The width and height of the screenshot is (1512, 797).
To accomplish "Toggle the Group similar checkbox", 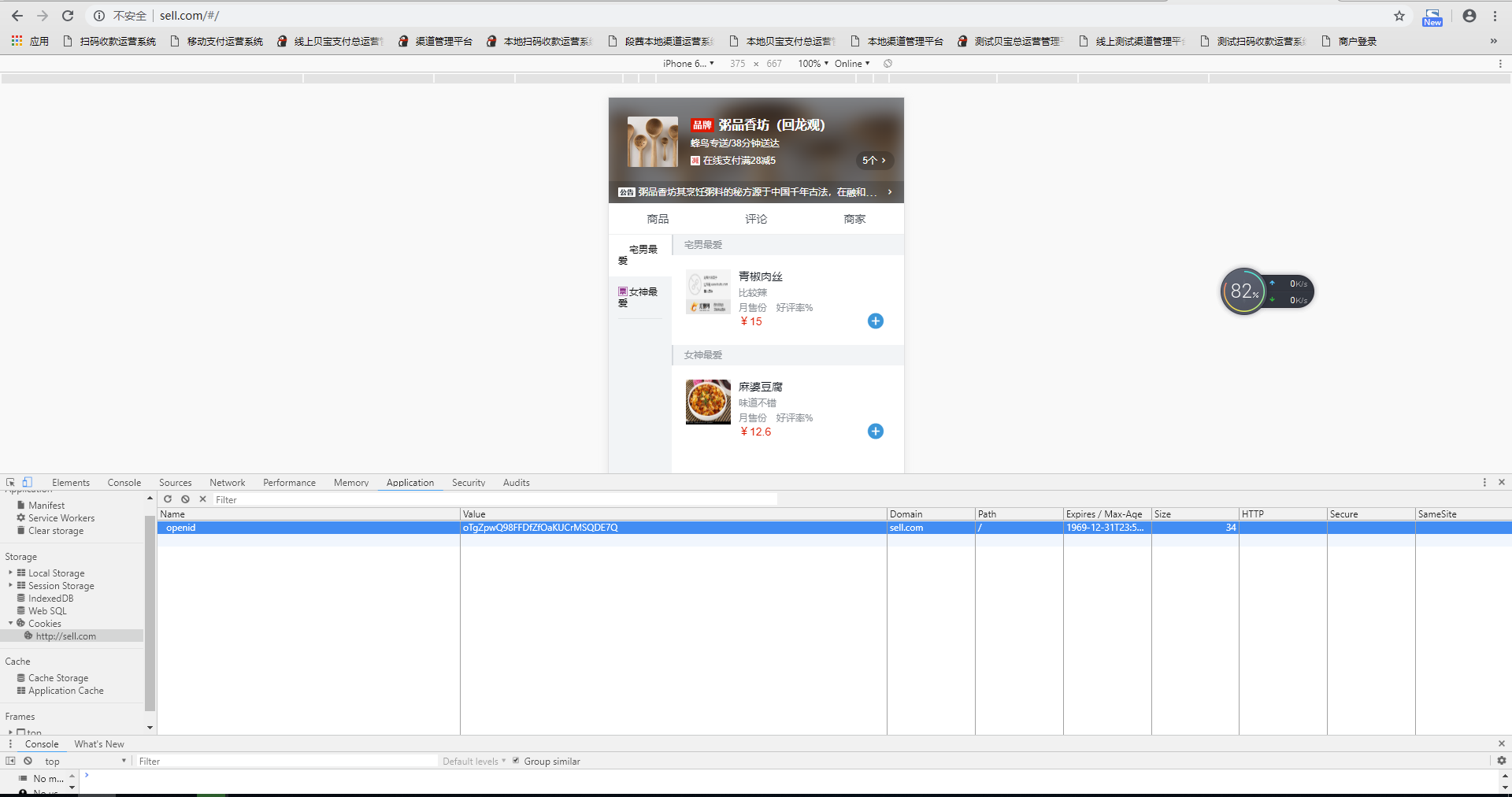I will click(516, 761).
